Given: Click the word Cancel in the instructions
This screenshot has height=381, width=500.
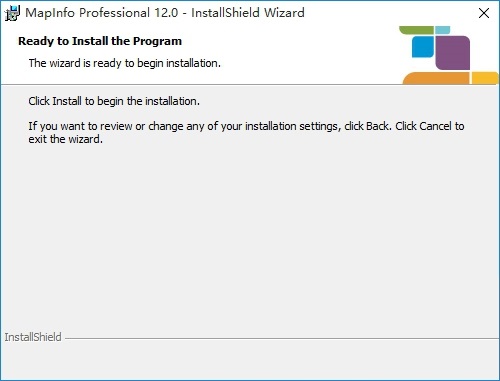Looking at the screenshot, I should point(435,126).
